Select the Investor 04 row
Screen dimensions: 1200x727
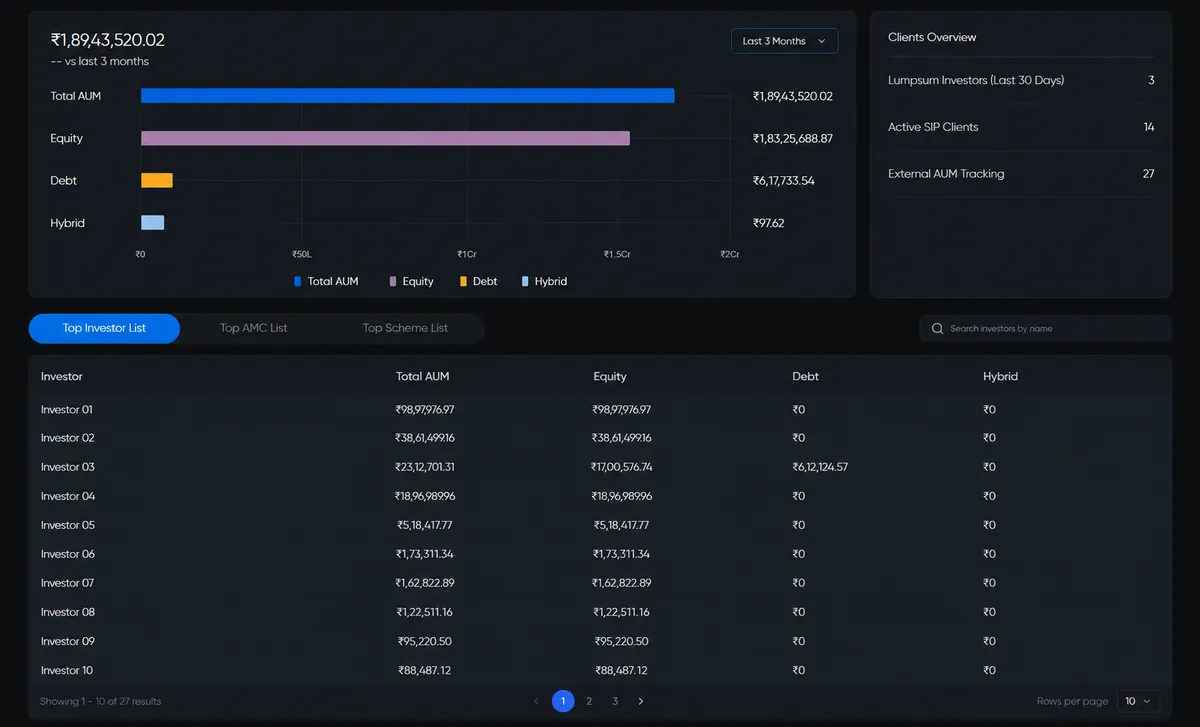(x=600, y=496)
